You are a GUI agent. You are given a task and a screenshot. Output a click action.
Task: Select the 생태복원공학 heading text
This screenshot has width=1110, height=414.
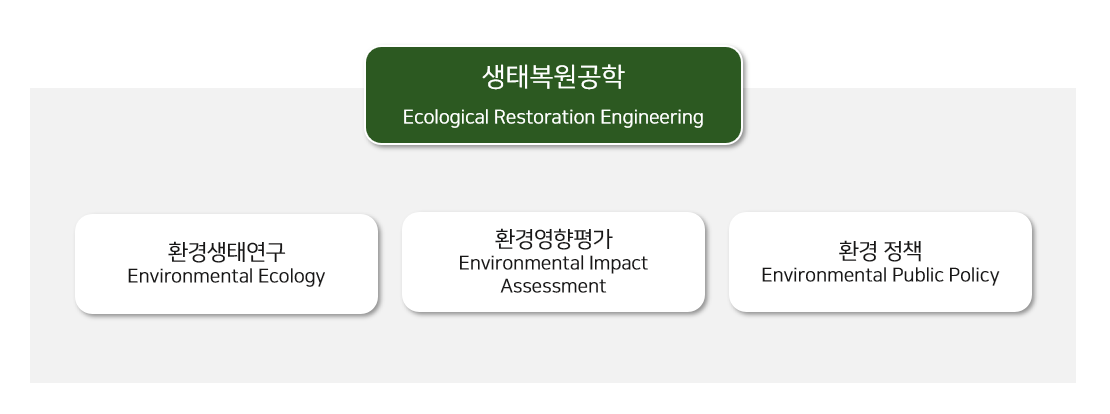click(553, 77)
